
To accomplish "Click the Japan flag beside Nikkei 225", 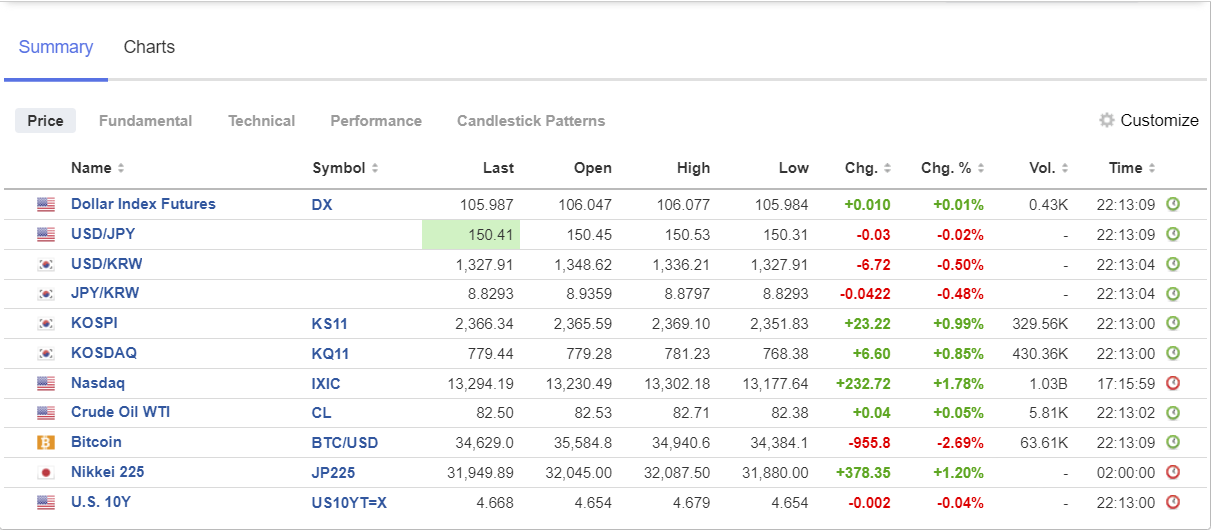I will (x=46, y=472).
